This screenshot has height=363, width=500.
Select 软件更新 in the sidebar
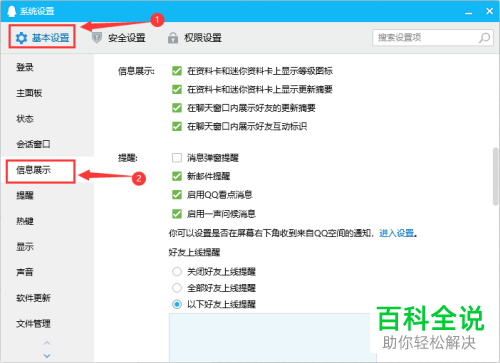(x=33, y=298)
